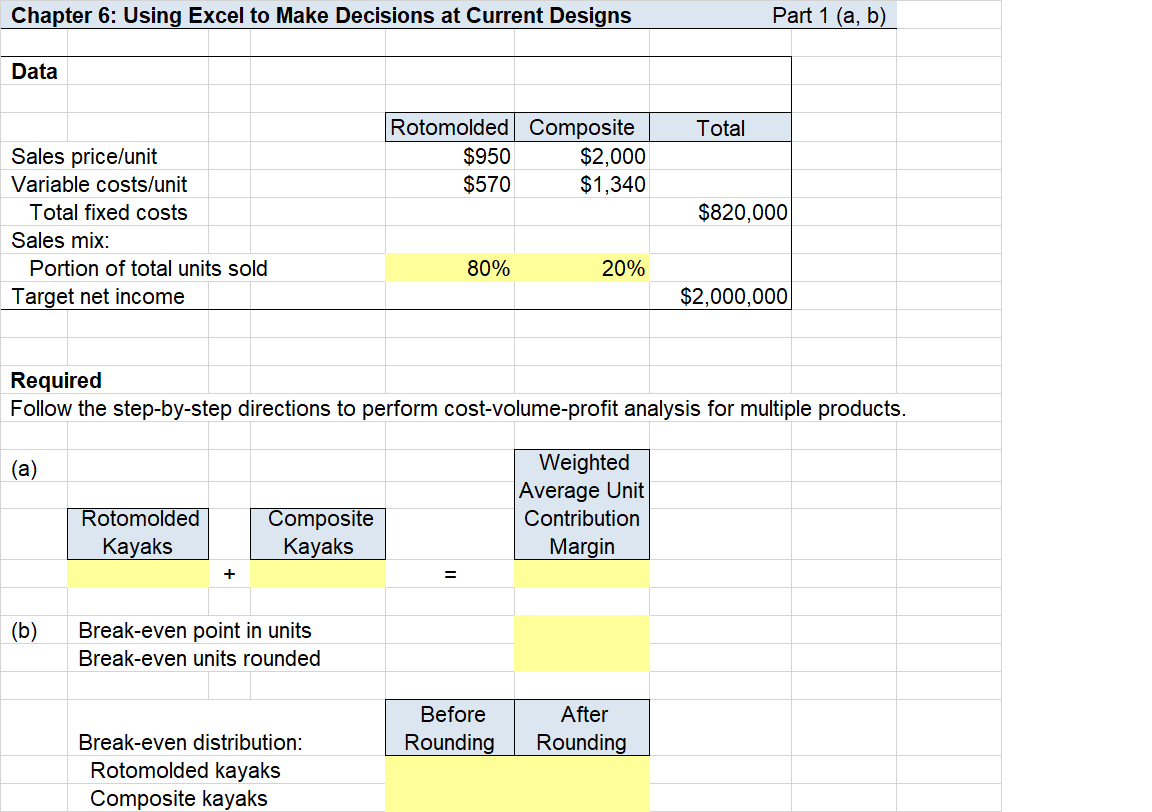Select the 20% sales mix input cell

(x=581, y=268)
